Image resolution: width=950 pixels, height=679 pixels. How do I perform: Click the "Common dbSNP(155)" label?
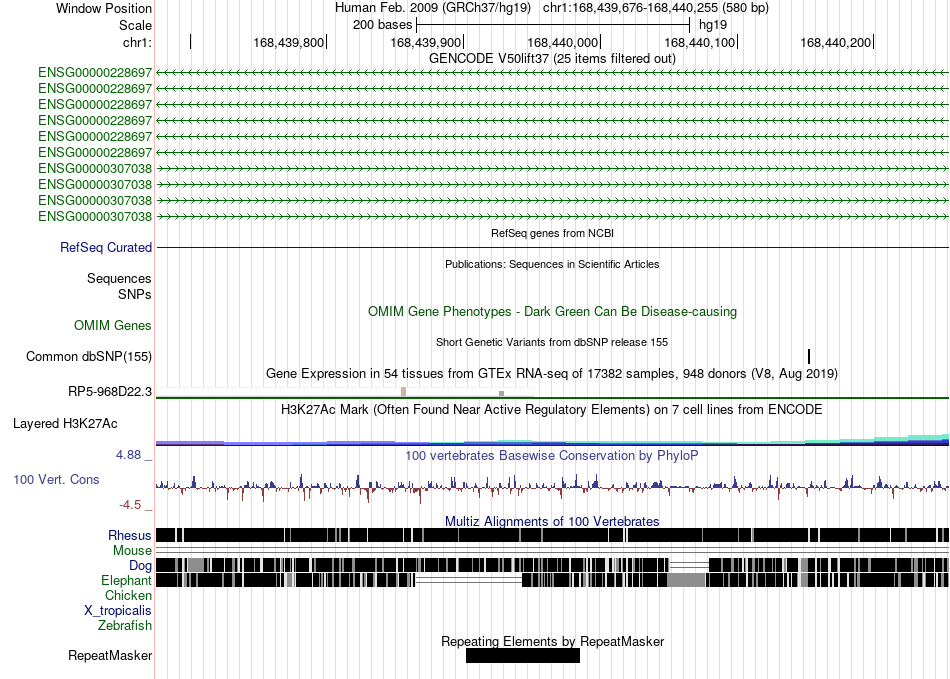[88, 356]
